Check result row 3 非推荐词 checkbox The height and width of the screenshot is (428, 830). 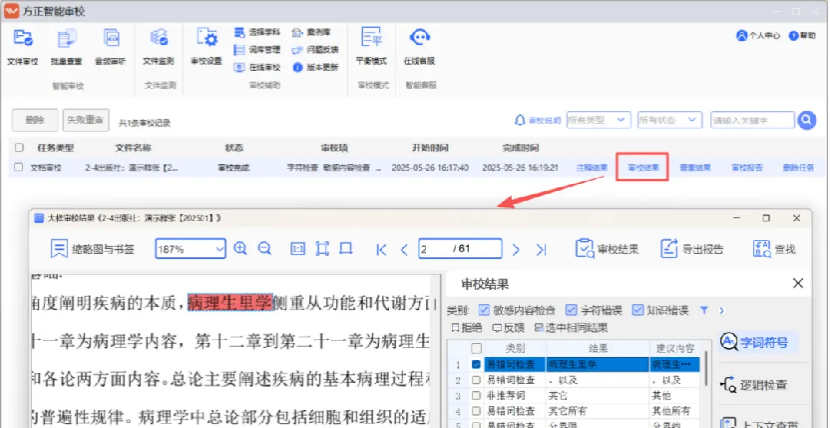[476, 395]
